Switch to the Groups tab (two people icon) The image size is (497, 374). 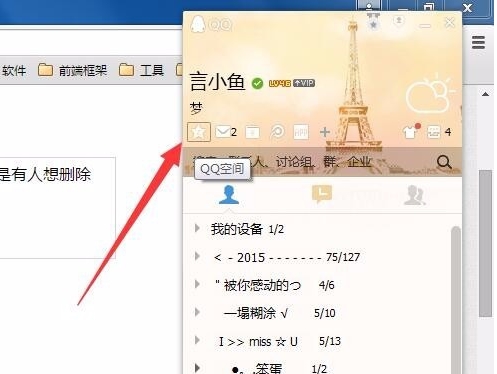[415, 195]
